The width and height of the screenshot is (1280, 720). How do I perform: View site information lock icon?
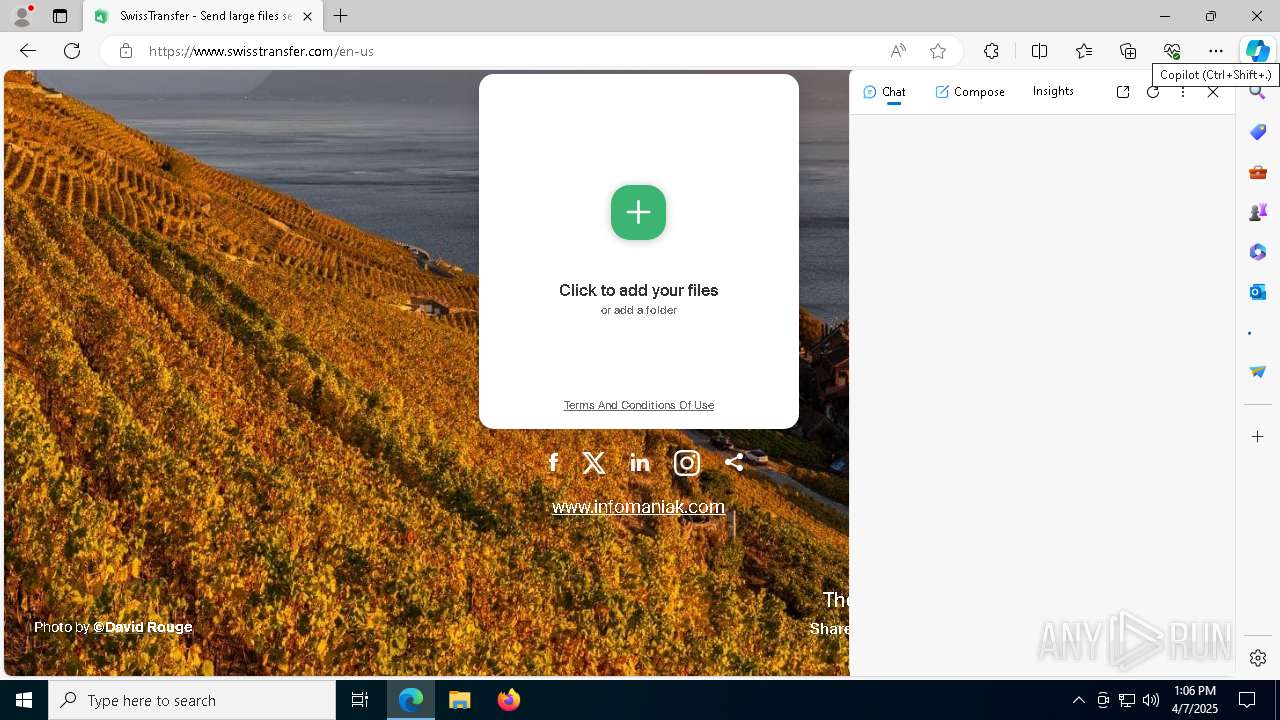(x=126, y=51)
